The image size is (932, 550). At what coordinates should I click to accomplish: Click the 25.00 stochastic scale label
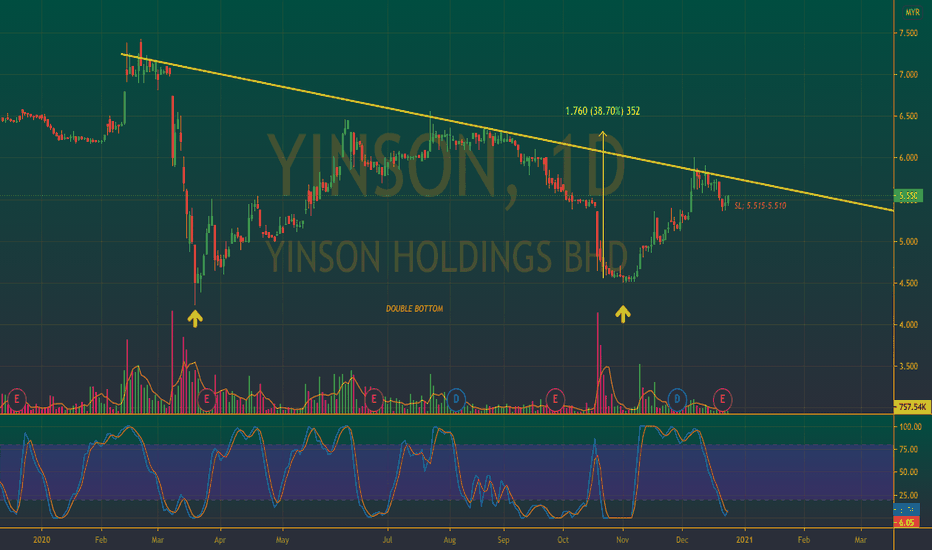pos(910,495)
